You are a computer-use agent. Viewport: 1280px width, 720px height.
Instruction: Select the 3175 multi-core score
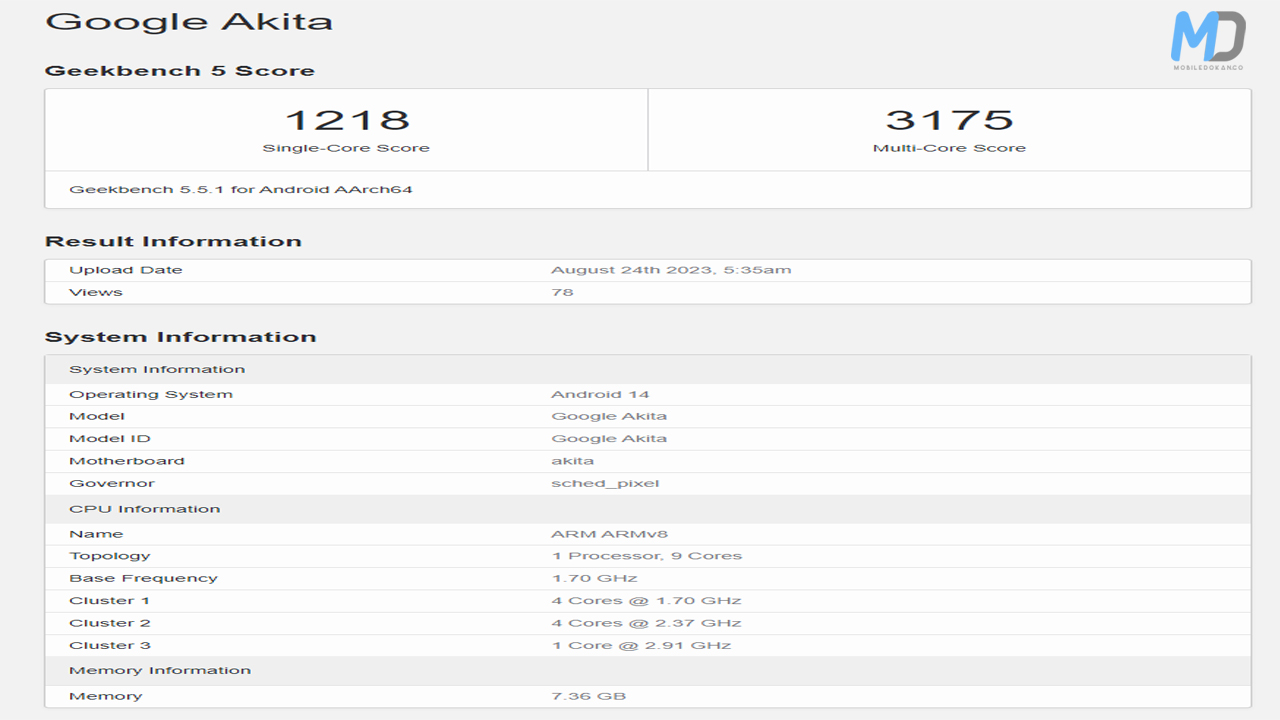coord(949,120)
